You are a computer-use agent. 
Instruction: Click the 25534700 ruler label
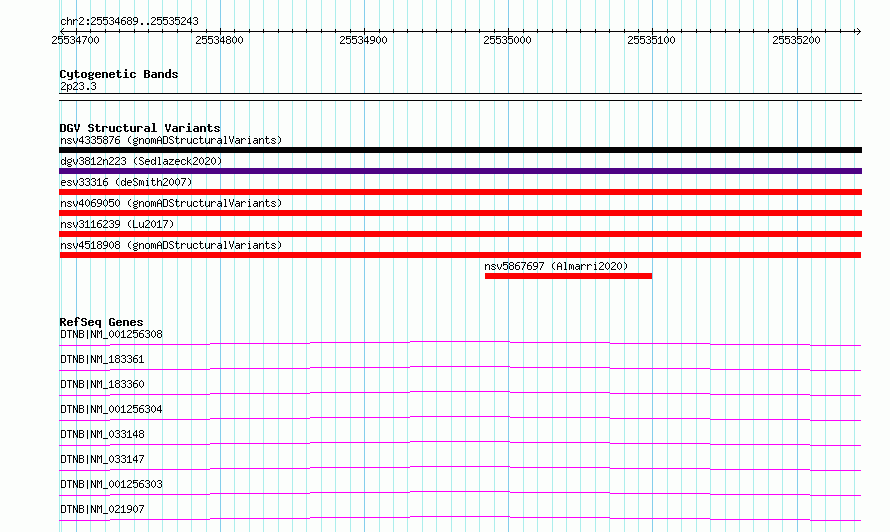click(x=75, y=40)
